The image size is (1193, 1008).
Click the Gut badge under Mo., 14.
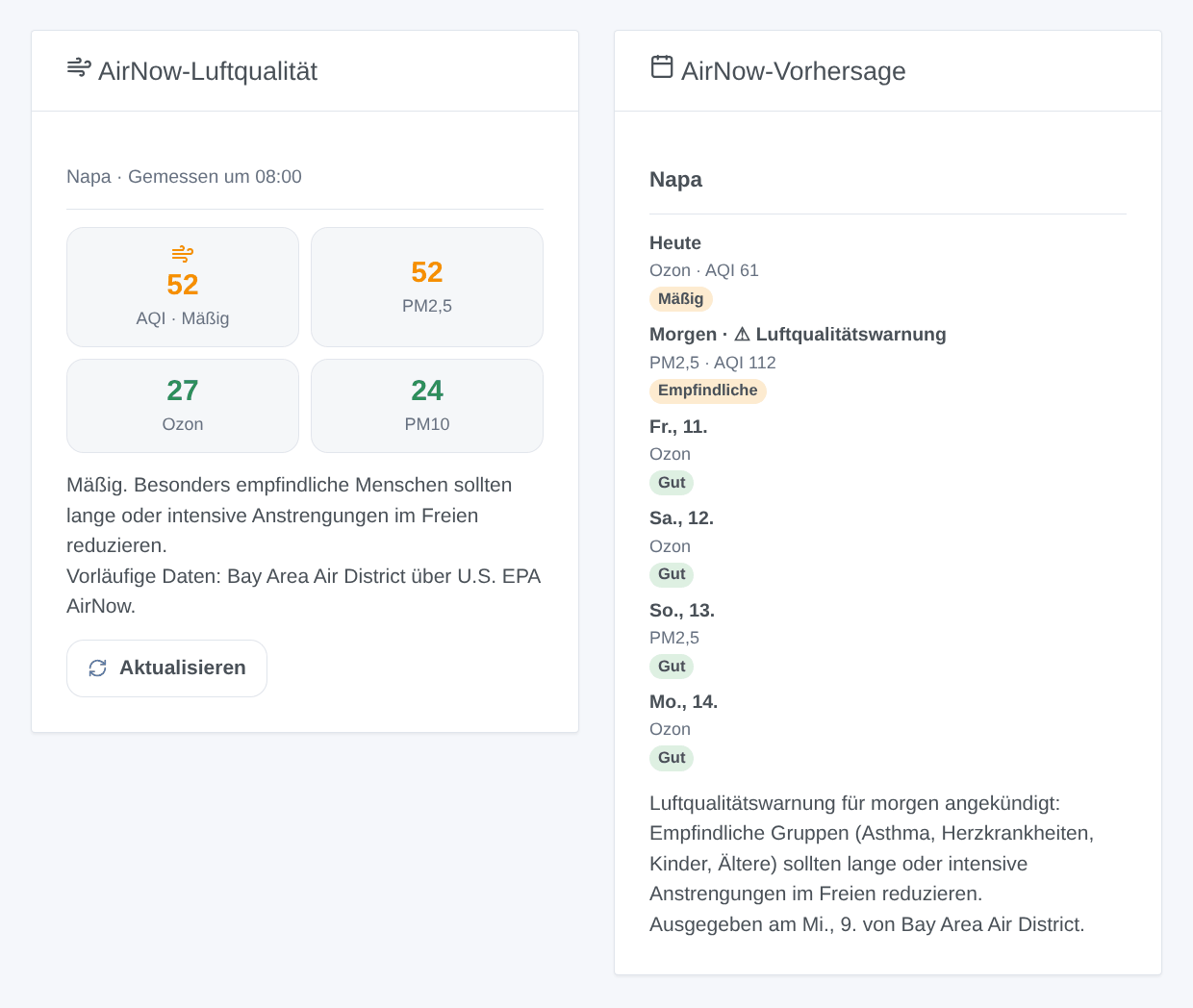pos(672,758)
